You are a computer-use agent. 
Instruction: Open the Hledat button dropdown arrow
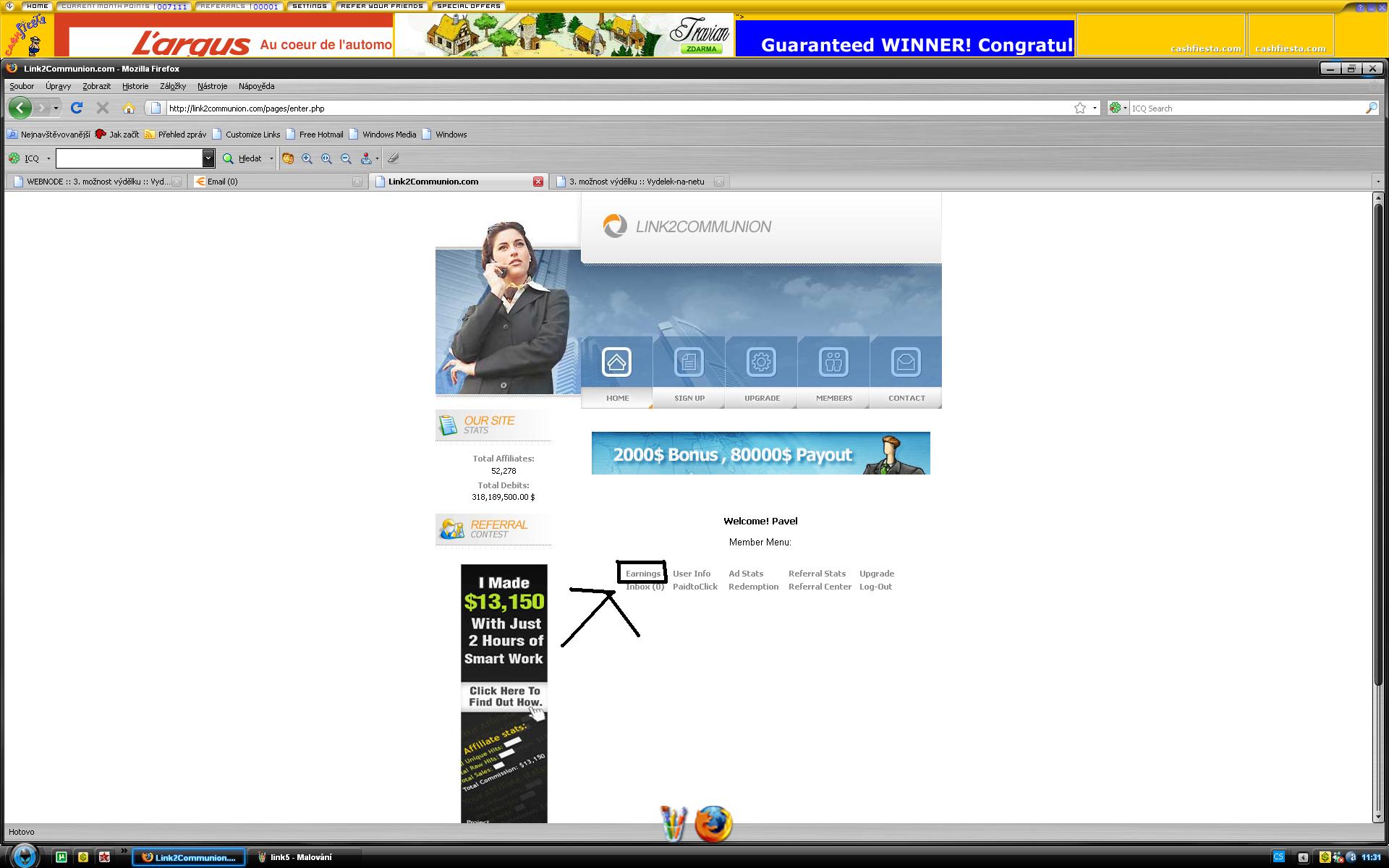tap(271, 158)
